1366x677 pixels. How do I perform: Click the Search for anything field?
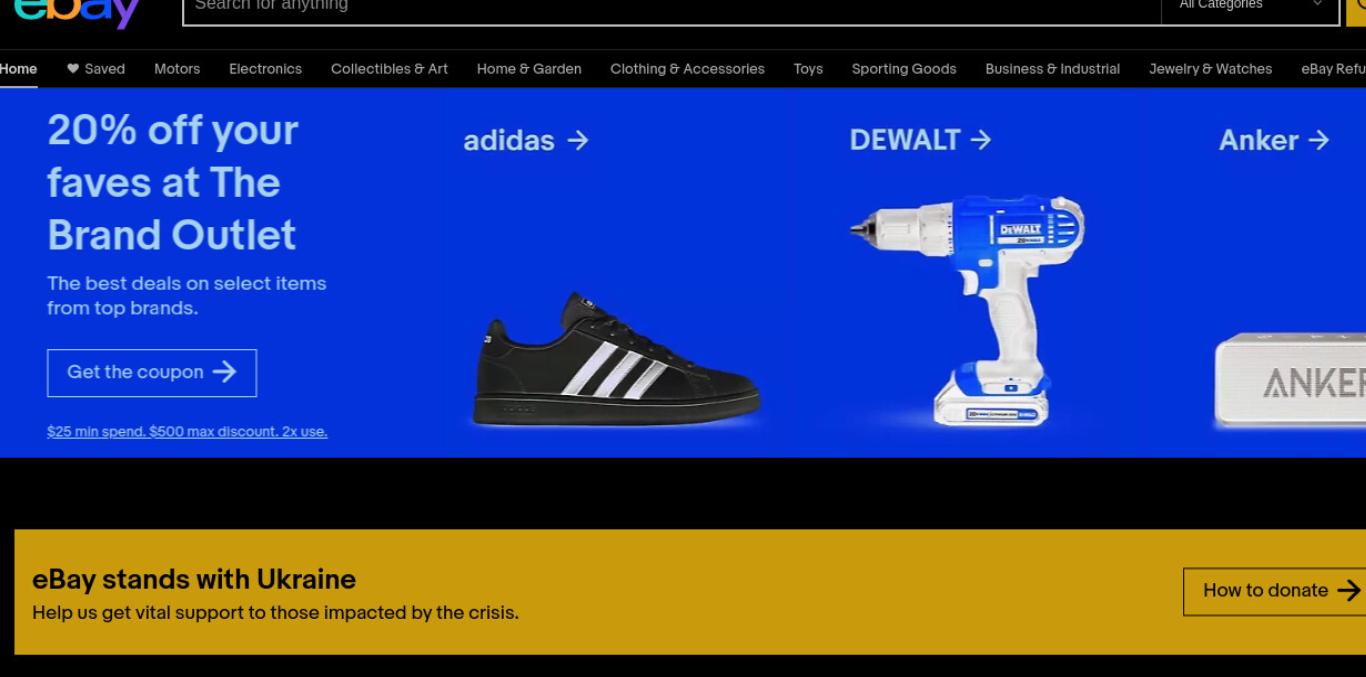pos(671,6)
